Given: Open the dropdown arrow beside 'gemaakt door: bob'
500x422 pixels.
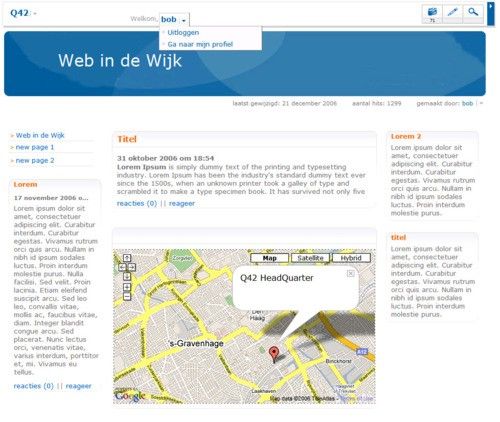Looking at the screenshot, I should 481,104.
